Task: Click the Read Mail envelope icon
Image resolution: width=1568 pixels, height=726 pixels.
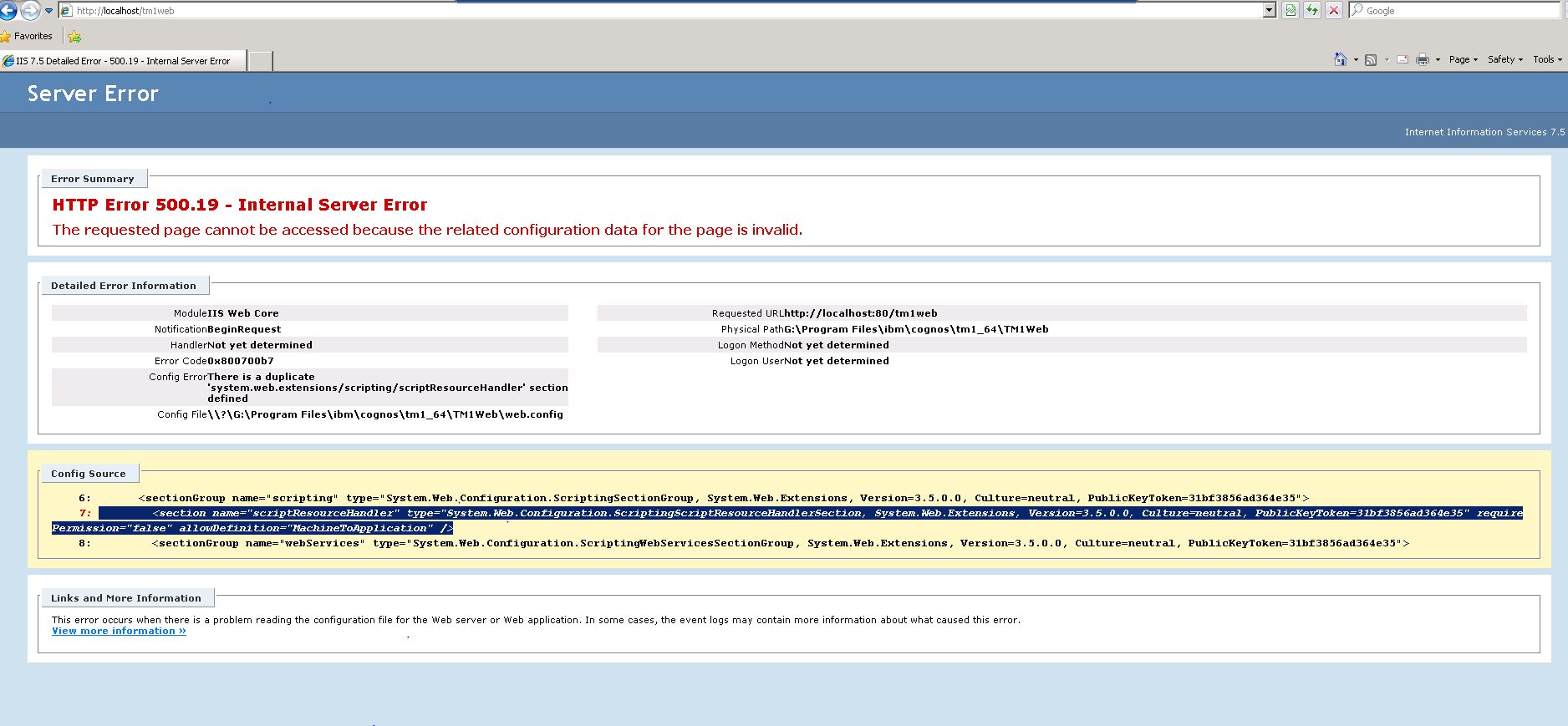Action: 1403,59
